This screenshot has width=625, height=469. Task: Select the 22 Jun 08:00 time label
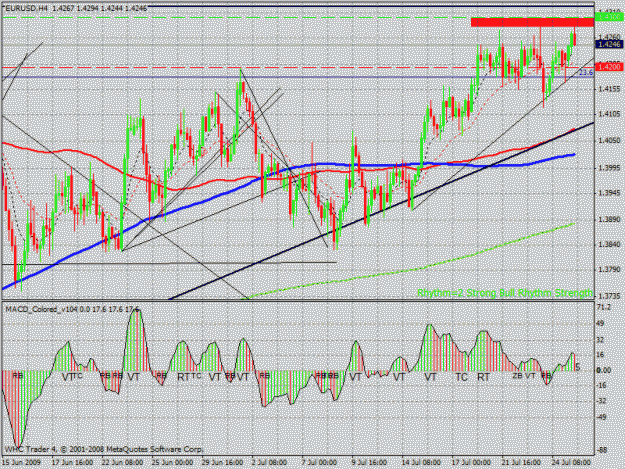[x=122, y=463]
